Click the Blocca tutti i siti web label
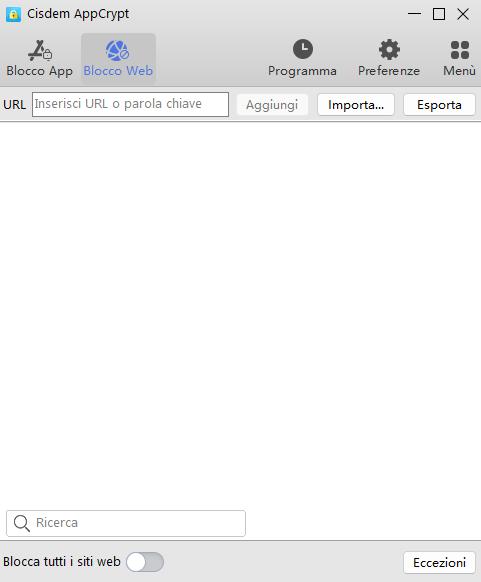 point(62,562)
